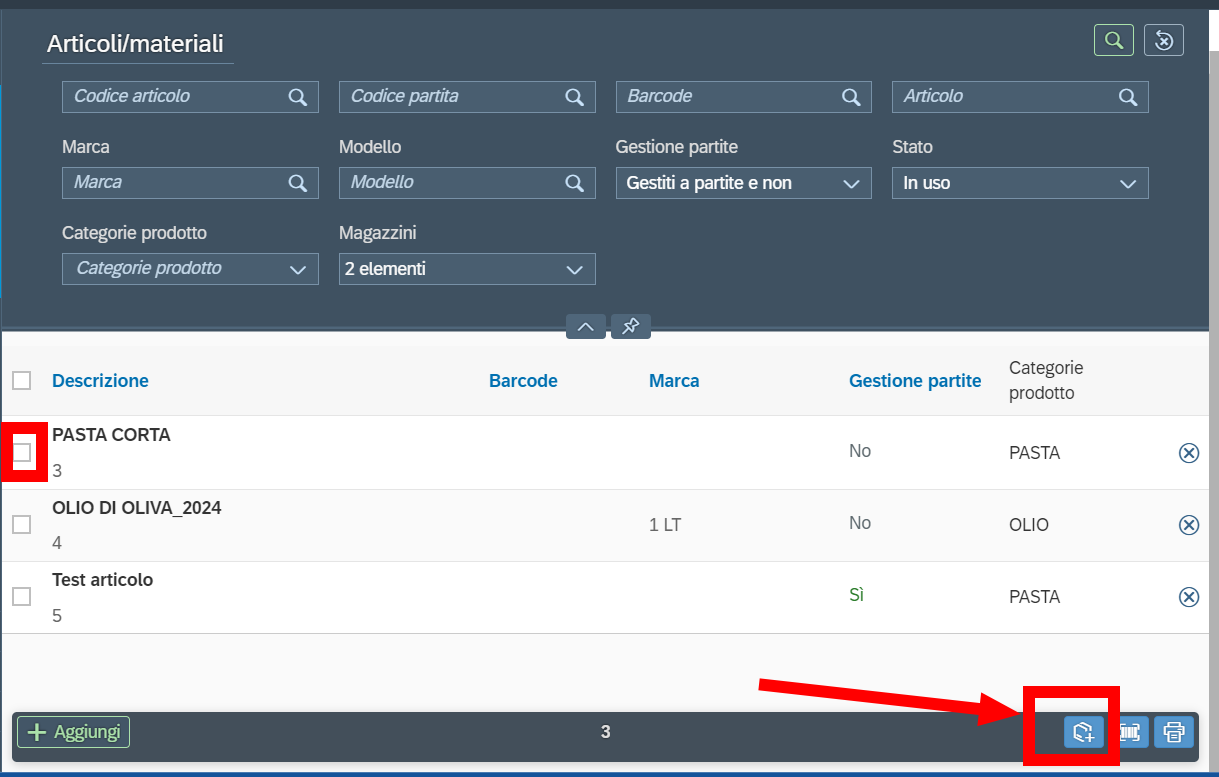Click the add stock box icon in footer
This screenshot has width=1219, height=777.
pos(1083,732)
